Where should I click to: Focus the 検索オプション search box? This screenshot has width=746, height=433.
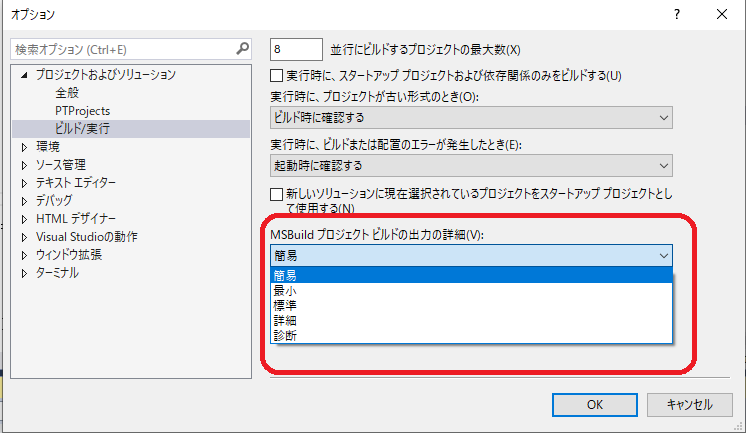(x=120, y=49)
